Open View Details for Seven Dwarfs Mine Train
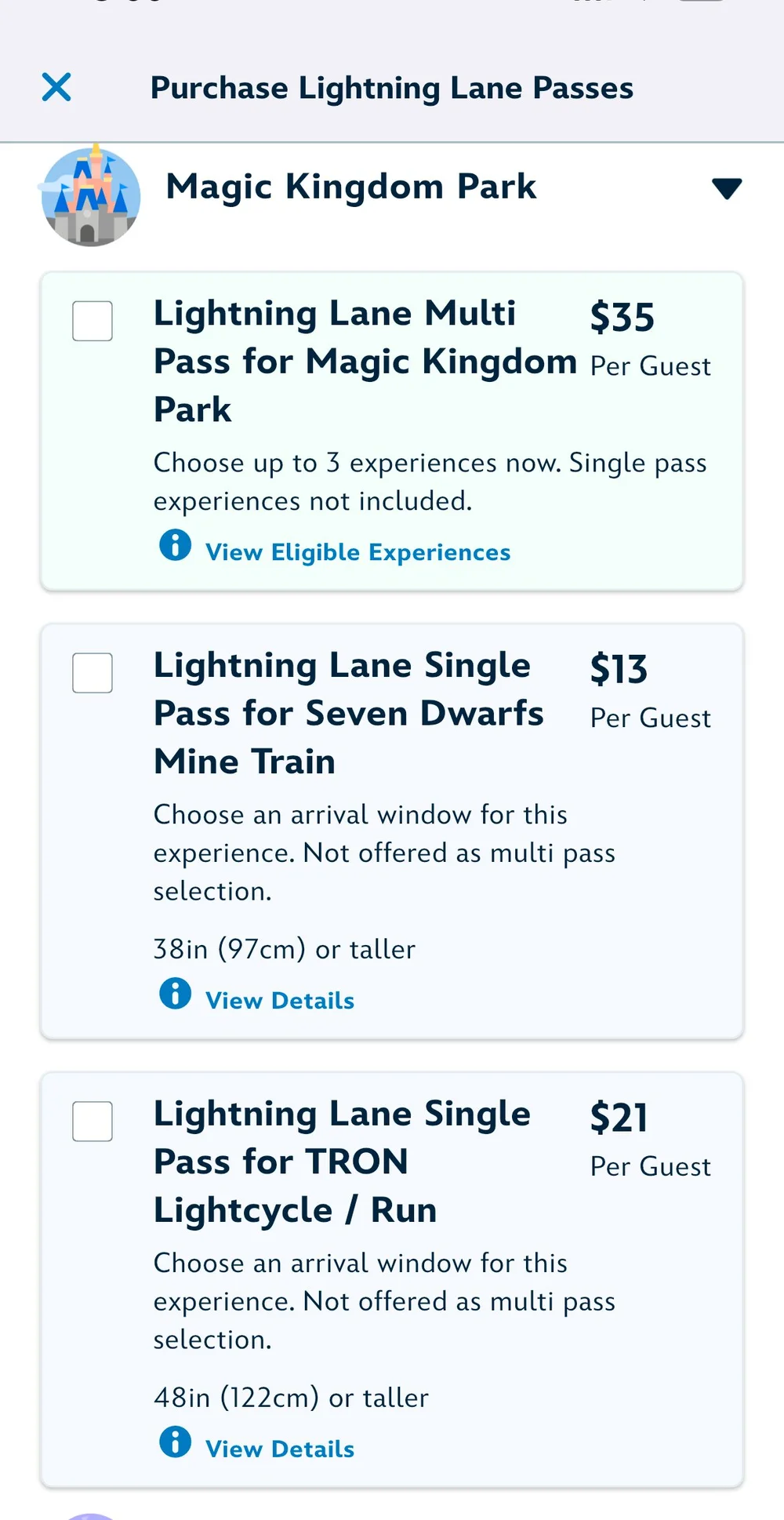The image size is (784, 1520). coord(280,1001)
